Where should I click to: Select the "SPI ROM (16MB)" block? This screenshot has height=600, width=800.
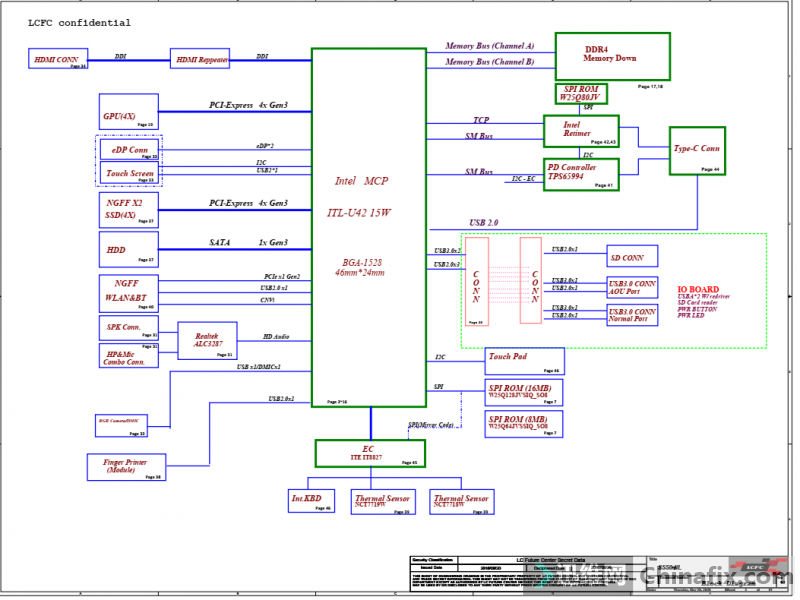pos(524,393)
